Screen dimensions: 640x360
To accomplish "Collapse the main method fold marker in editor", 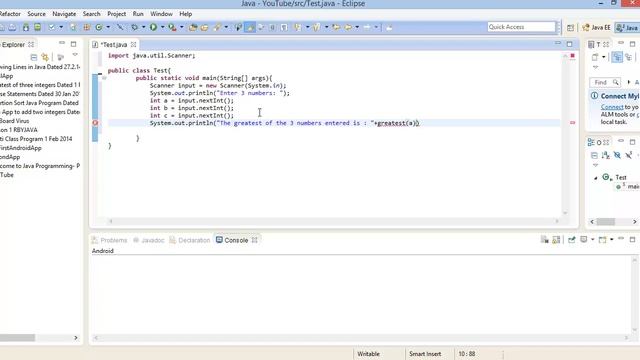I will tap(104, 78).
